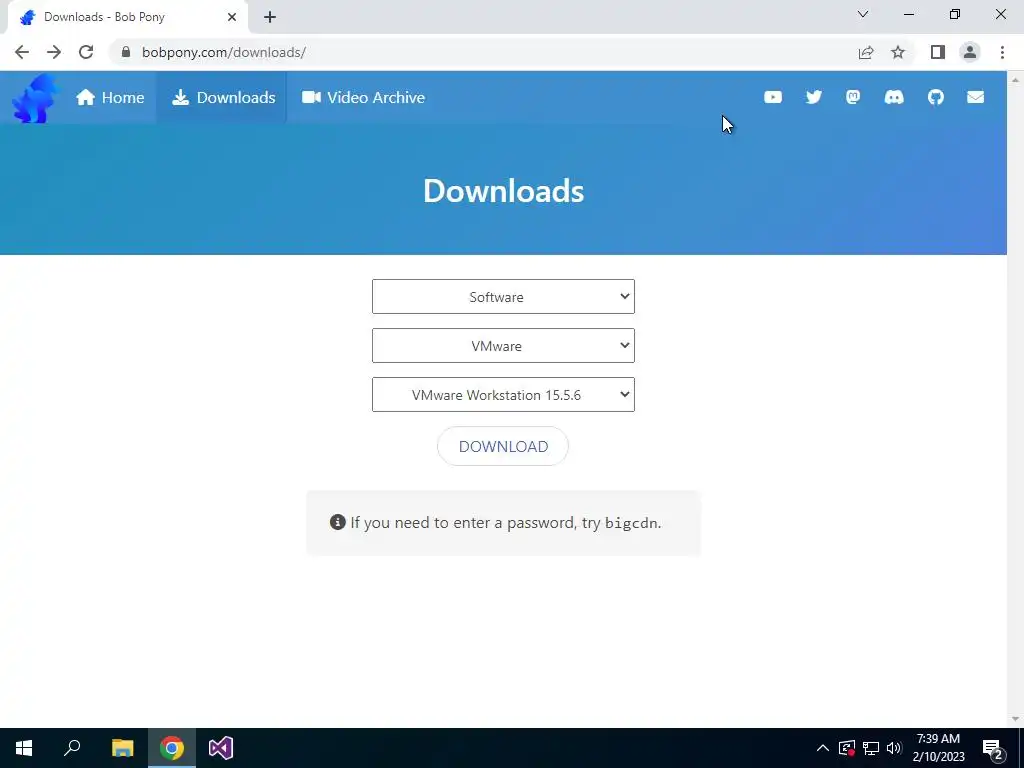This screenshot has height=768, width=1024.
Task: Open the Mastodon social link icon
Action: (x=853, y=97)
